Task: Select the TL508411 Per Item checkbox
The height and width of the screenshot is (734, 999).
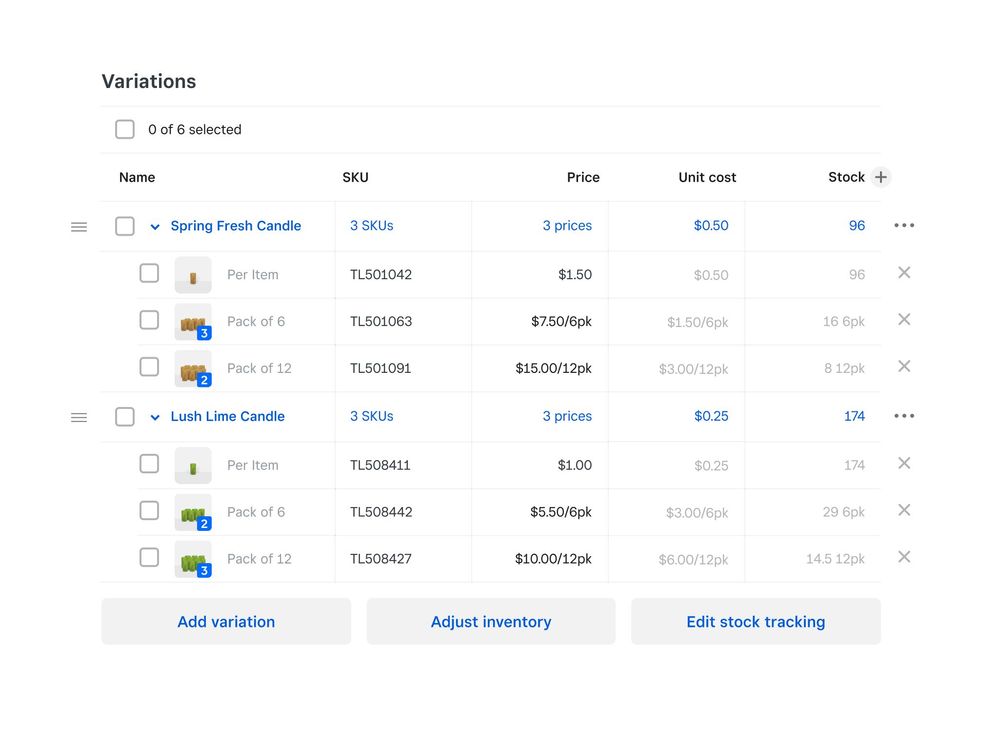Action: pos(149,464)
